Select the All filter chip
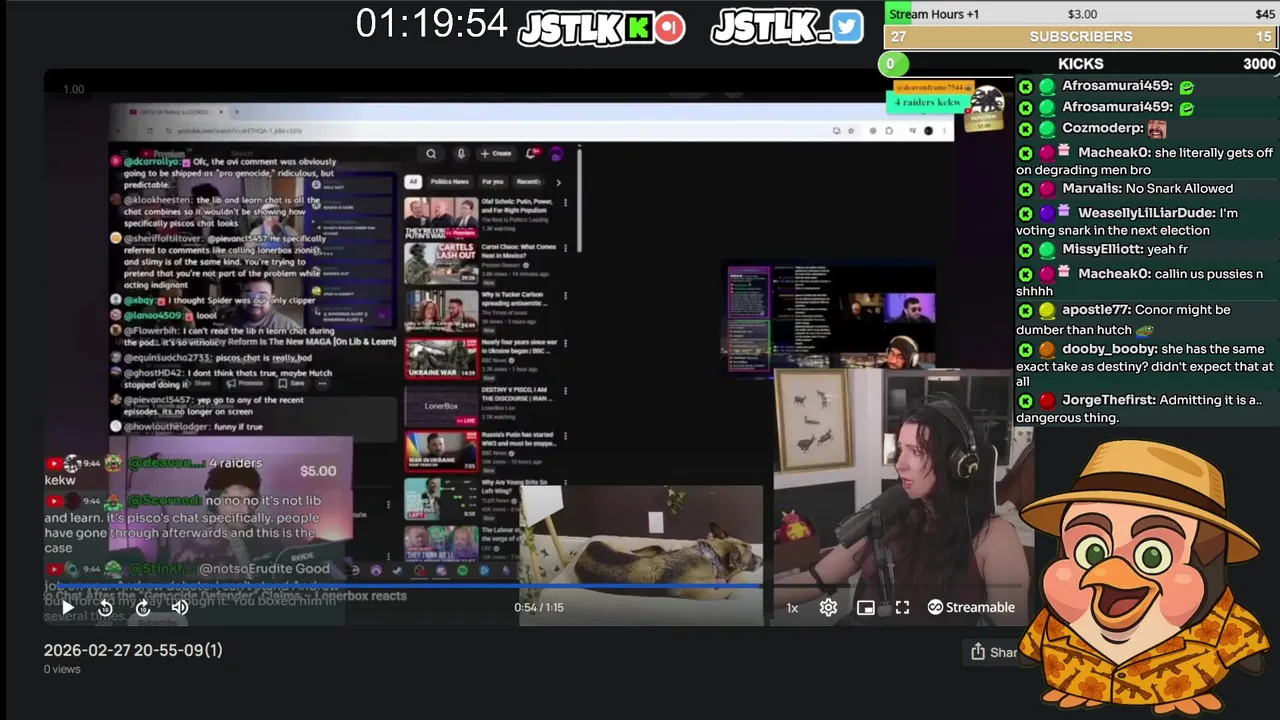 pyautogui.click(x=412, y=182)
